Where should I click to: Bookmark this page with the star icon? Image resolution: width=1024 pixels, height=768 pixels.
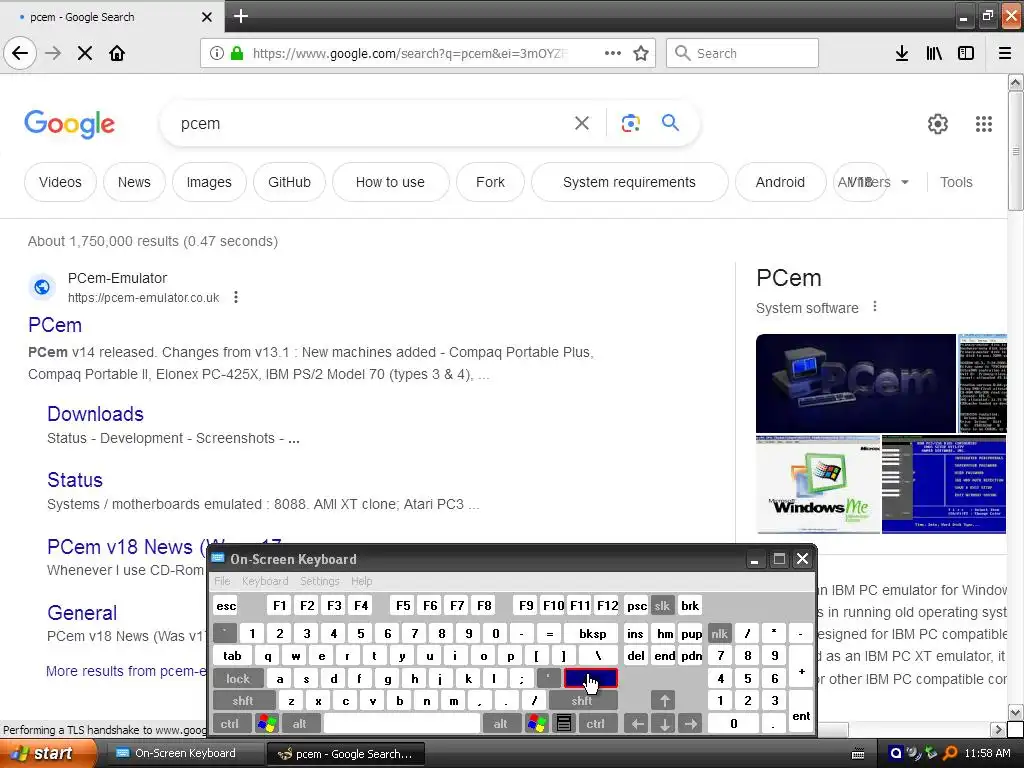[x=641, y=54]
